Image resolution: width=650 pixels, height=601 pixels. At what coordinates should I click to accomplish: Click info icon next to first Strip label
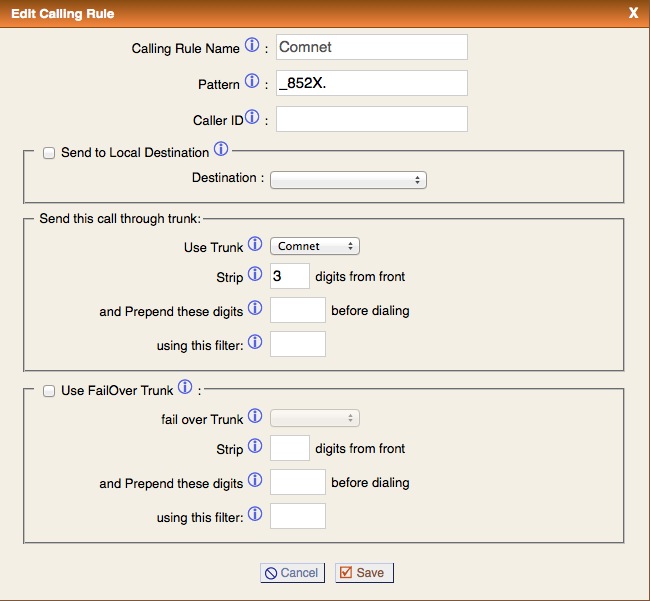point(255,275)
